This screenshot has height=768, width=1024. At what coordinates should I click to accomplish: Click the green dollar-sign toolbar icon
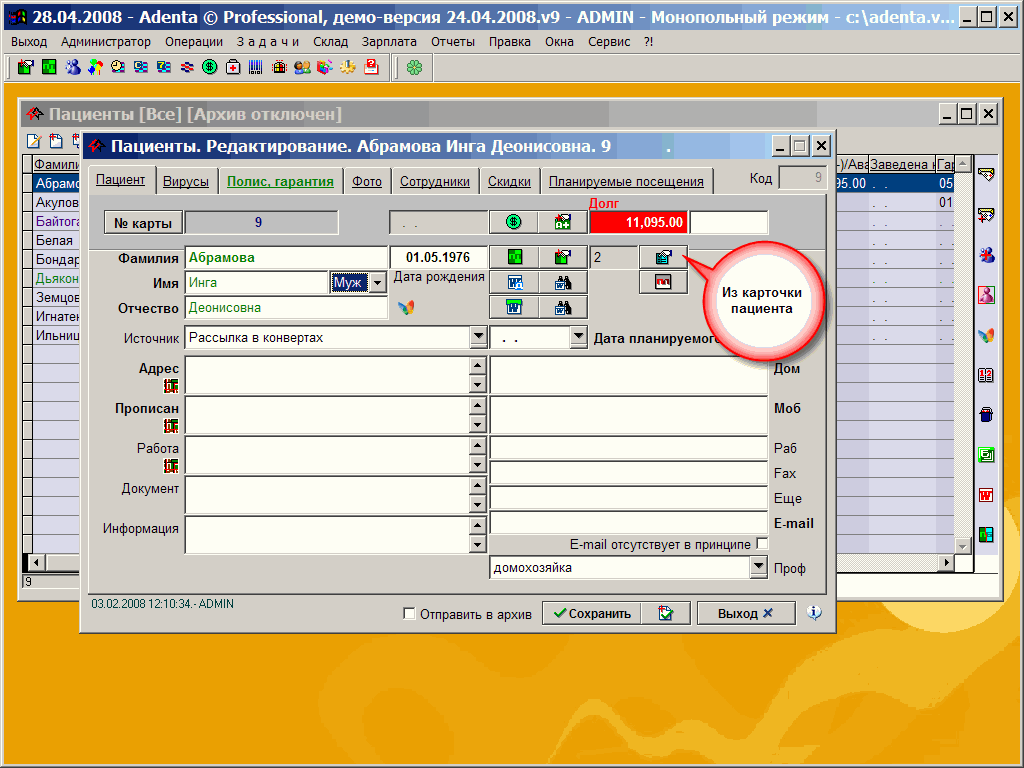coord(209,67)
